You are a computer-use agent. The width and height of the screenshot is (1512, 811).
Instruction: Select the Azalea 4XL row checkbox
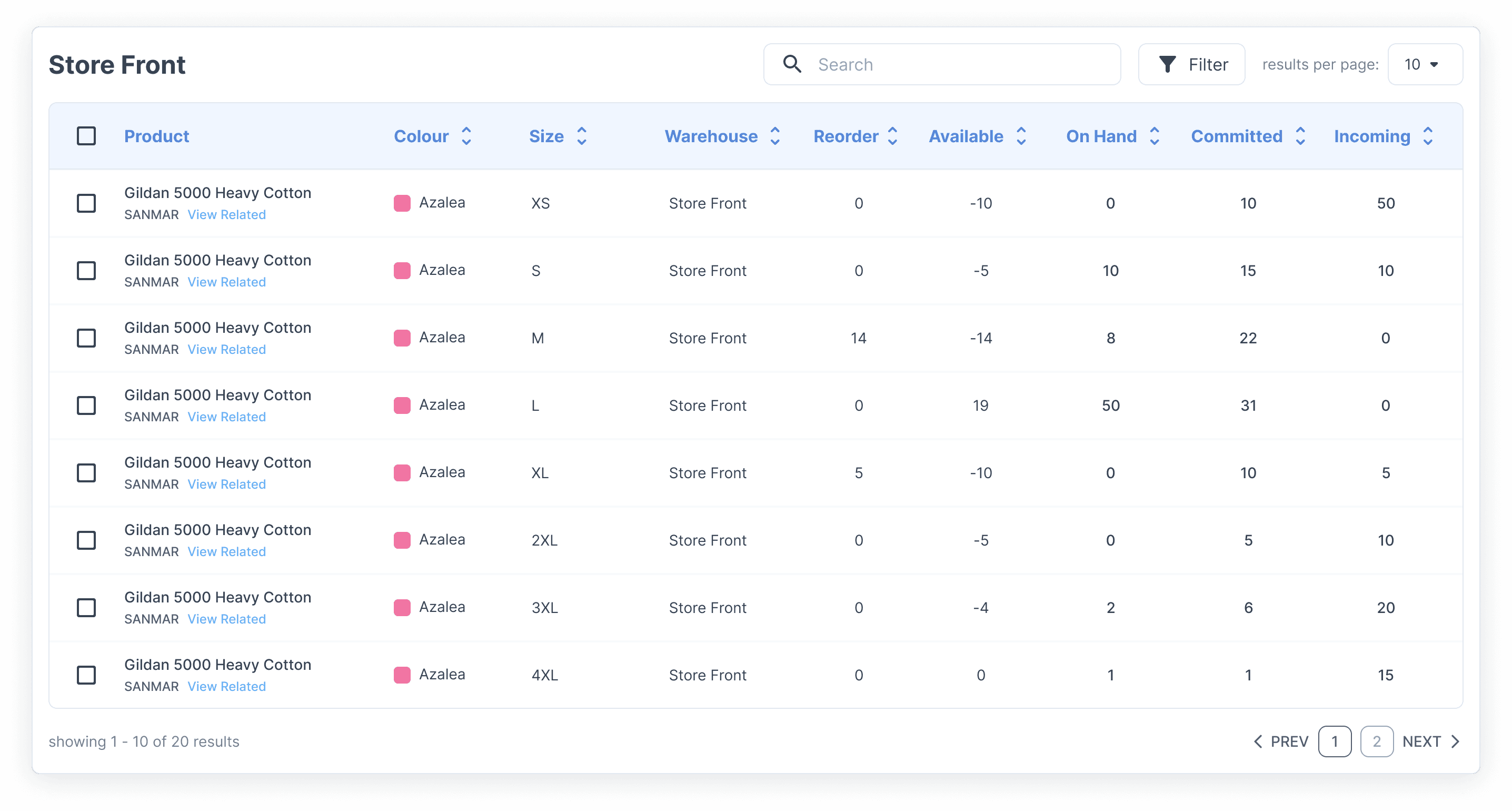click(86, 675)
